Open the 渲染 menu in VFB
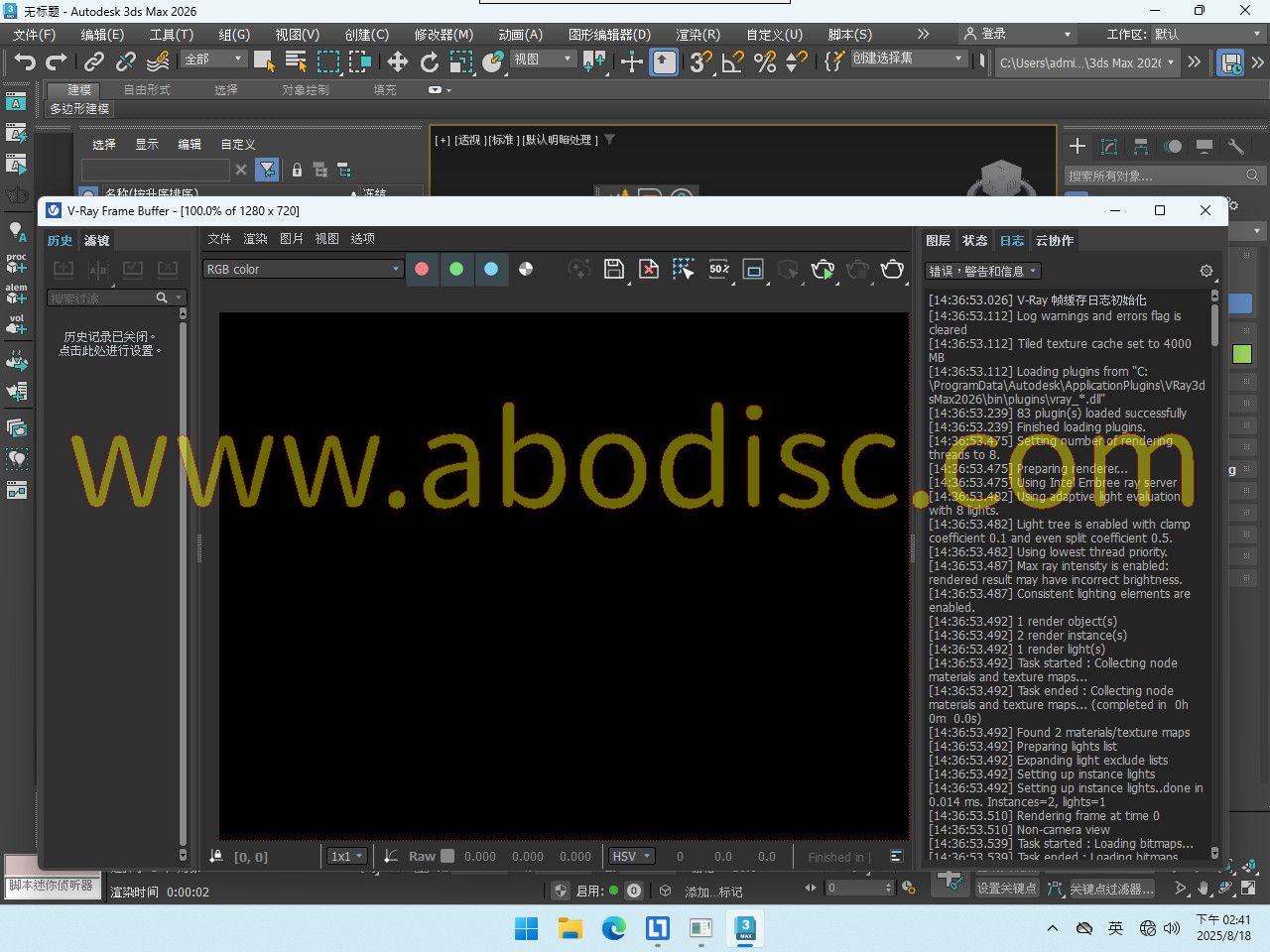This screenshot has width=1270, height=952. pyautogui.click(x=255, y=239)
